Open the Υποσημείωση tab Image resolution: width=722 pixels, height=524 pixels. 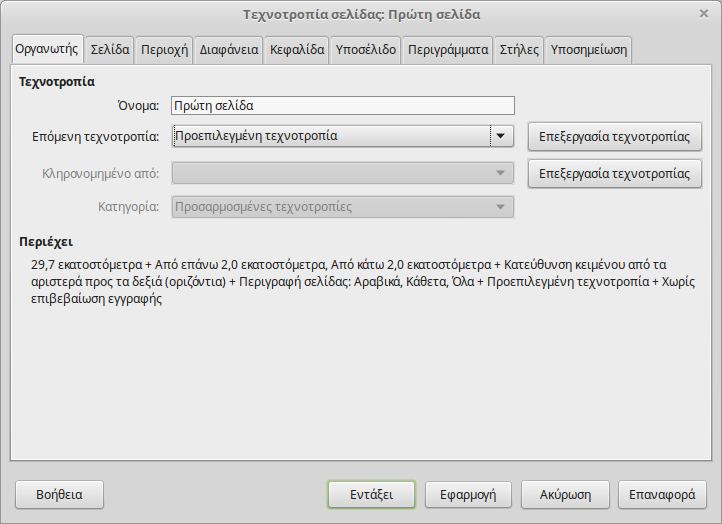588,49
